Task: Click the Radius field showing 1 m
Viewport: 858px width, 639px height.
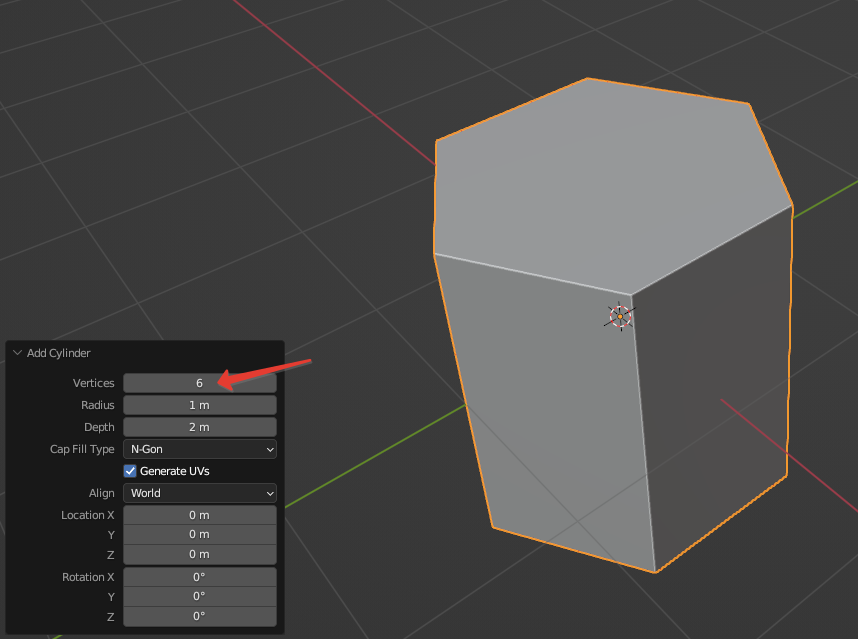Action: click(x=200, y=405)
